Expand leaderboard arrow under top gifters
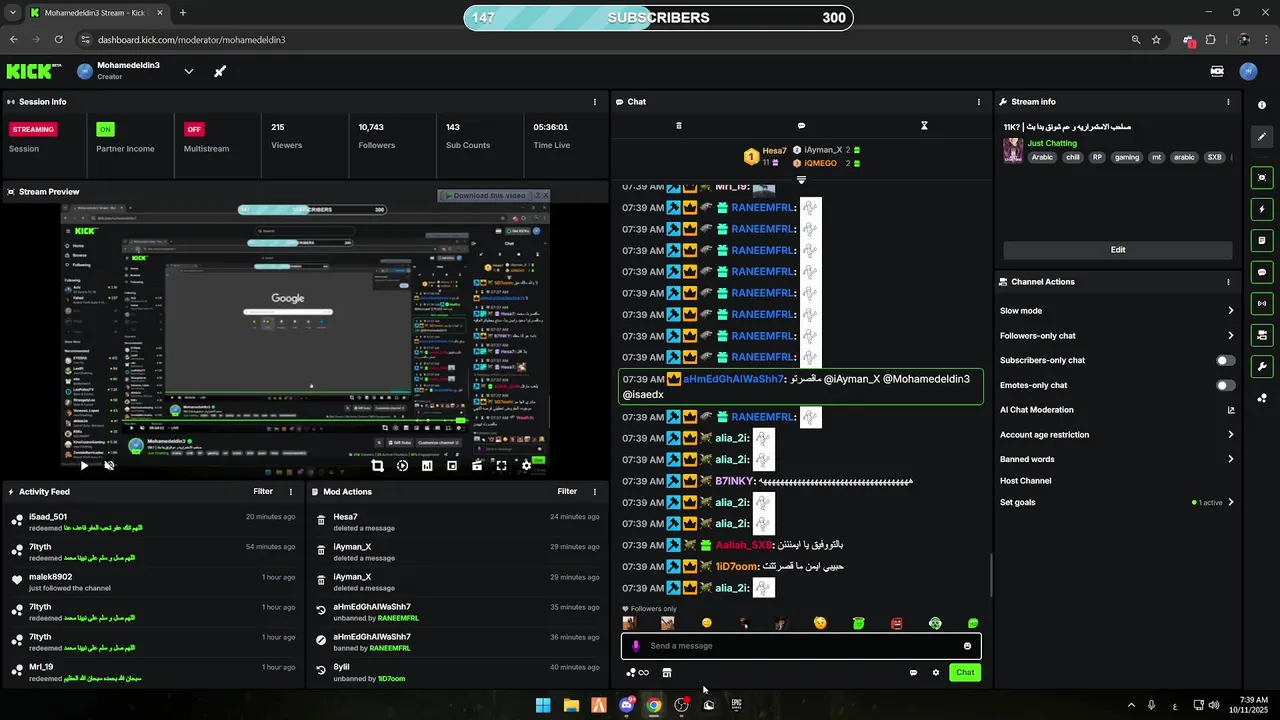Viewport: 1280px width, 720px height. pyautogui.click(x=801, y=180)
